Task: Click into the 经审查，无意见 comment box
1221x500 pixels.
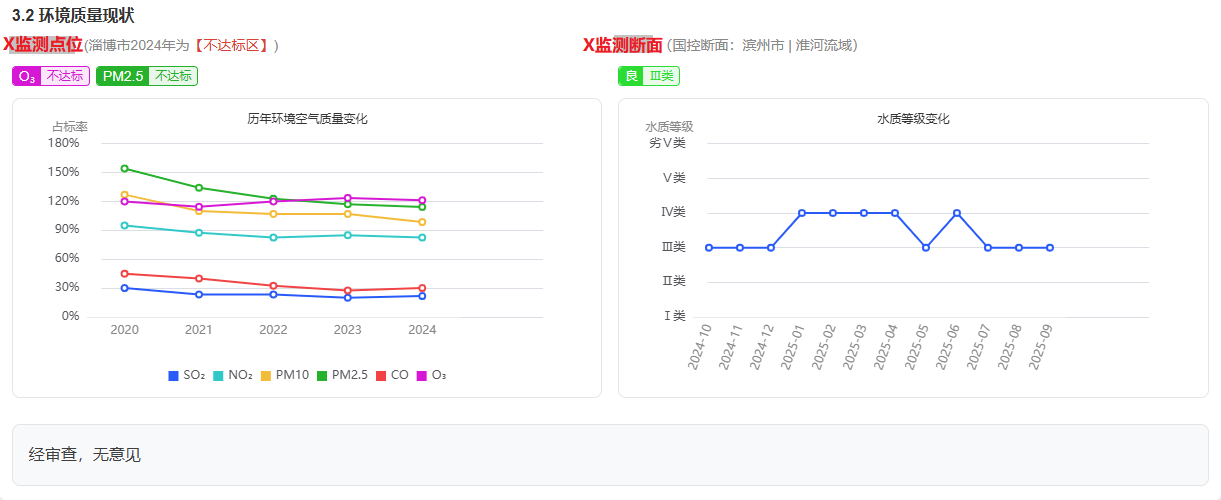Action: [610, 455]
